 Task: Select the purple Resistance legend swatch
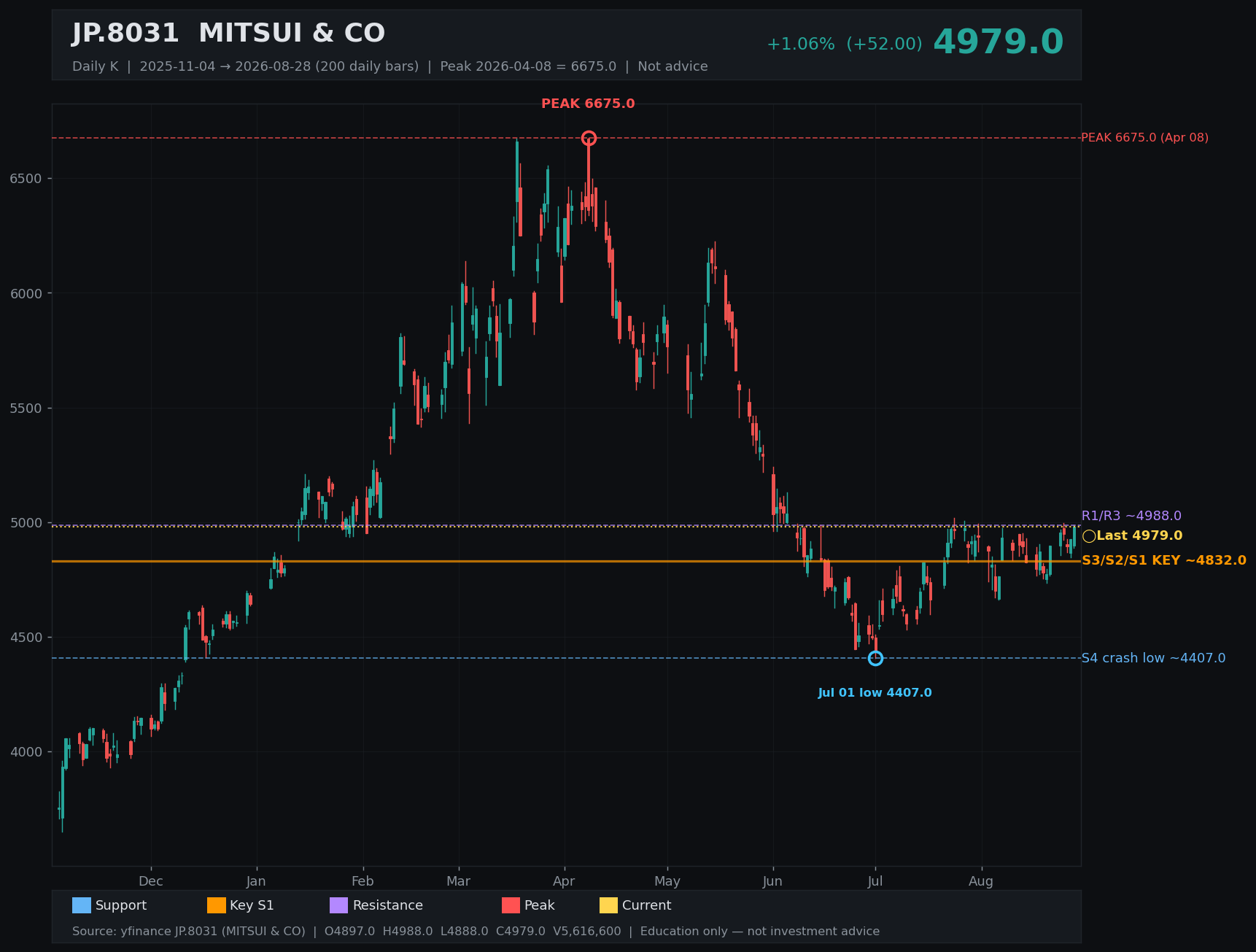coord(339,905)
